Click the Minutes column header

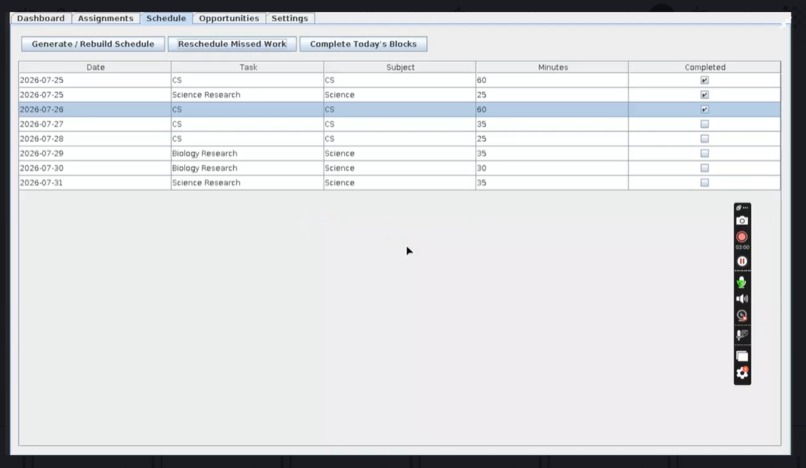tap(553, 67)
